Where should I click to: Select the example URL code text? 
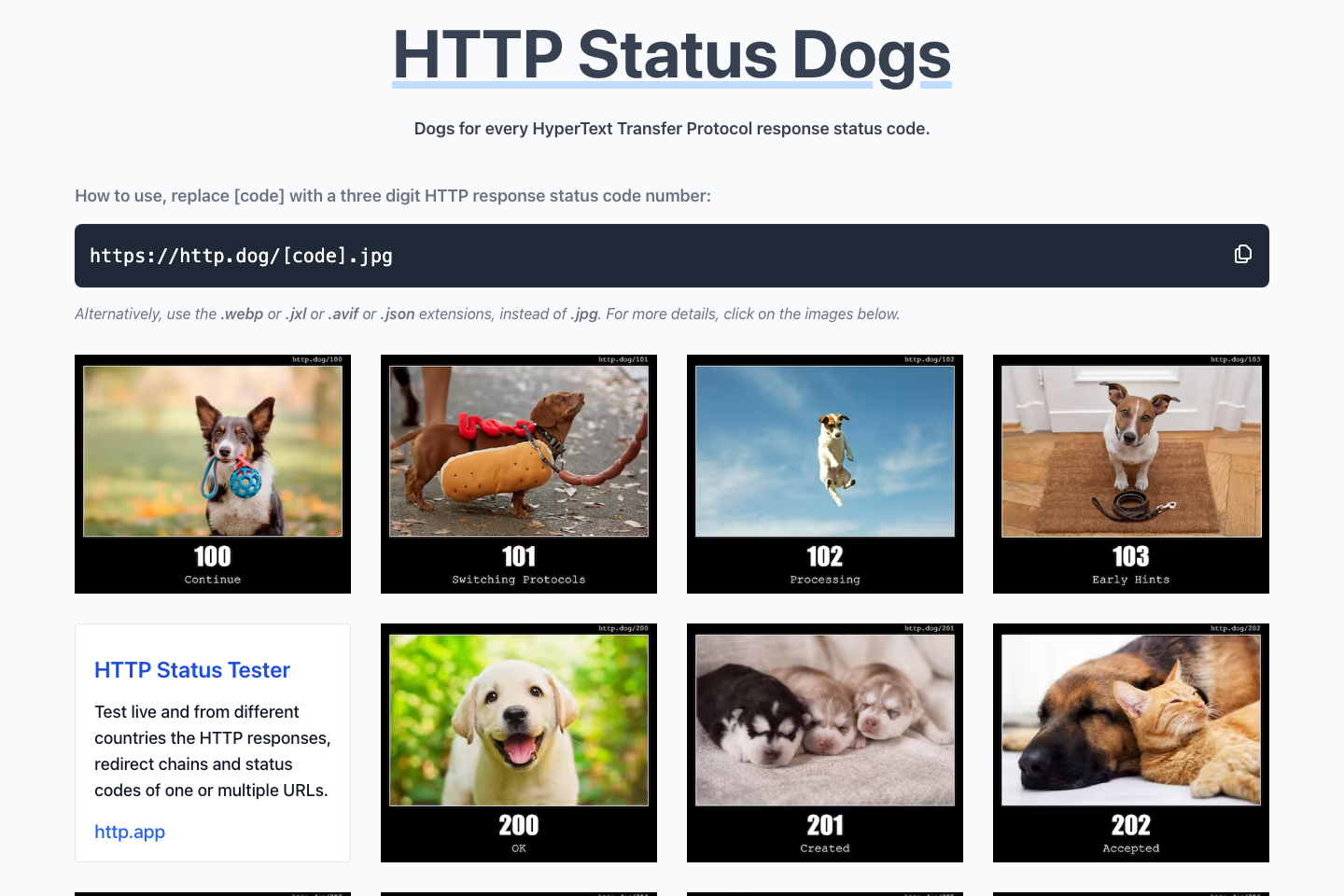(x=241, y=255)
